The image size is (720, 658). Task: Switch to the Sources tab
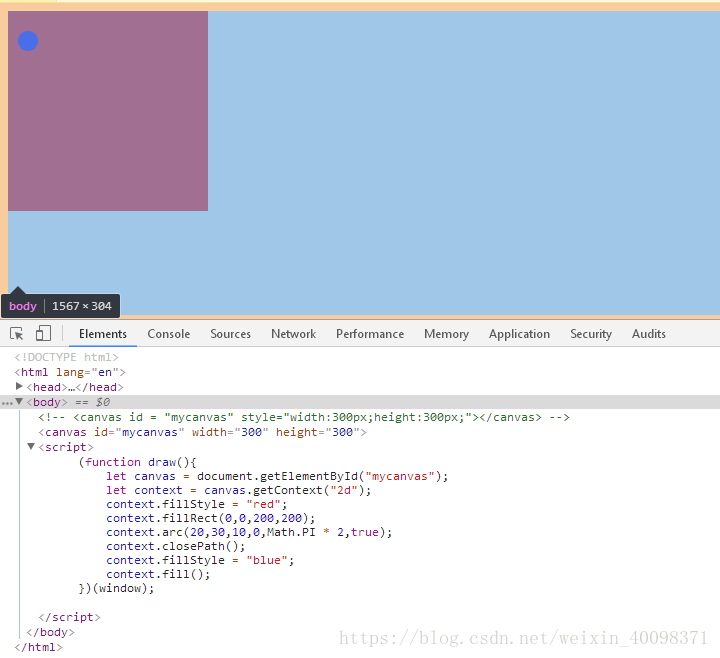(231, 334)
